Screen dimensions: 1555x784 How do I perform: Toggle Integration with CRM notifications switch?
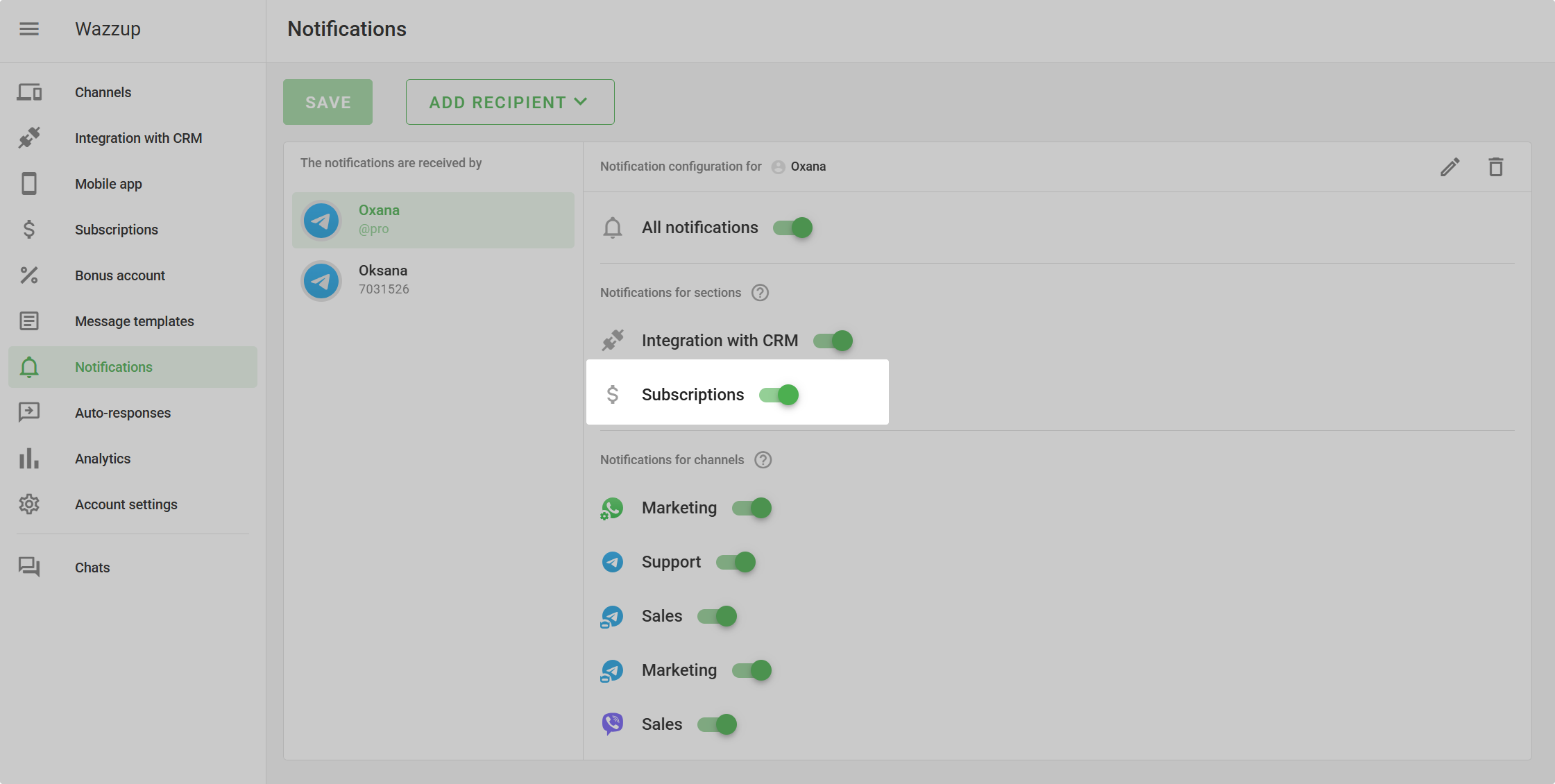[x=833, y=341]
